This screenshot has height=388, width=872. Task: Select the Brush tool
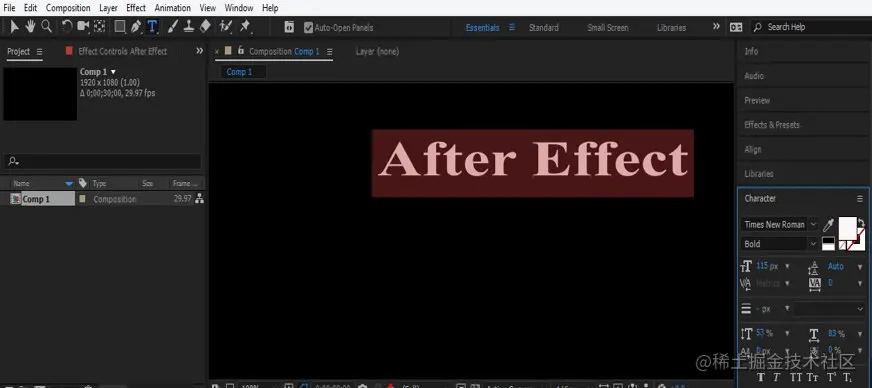(x=172, y=26)
